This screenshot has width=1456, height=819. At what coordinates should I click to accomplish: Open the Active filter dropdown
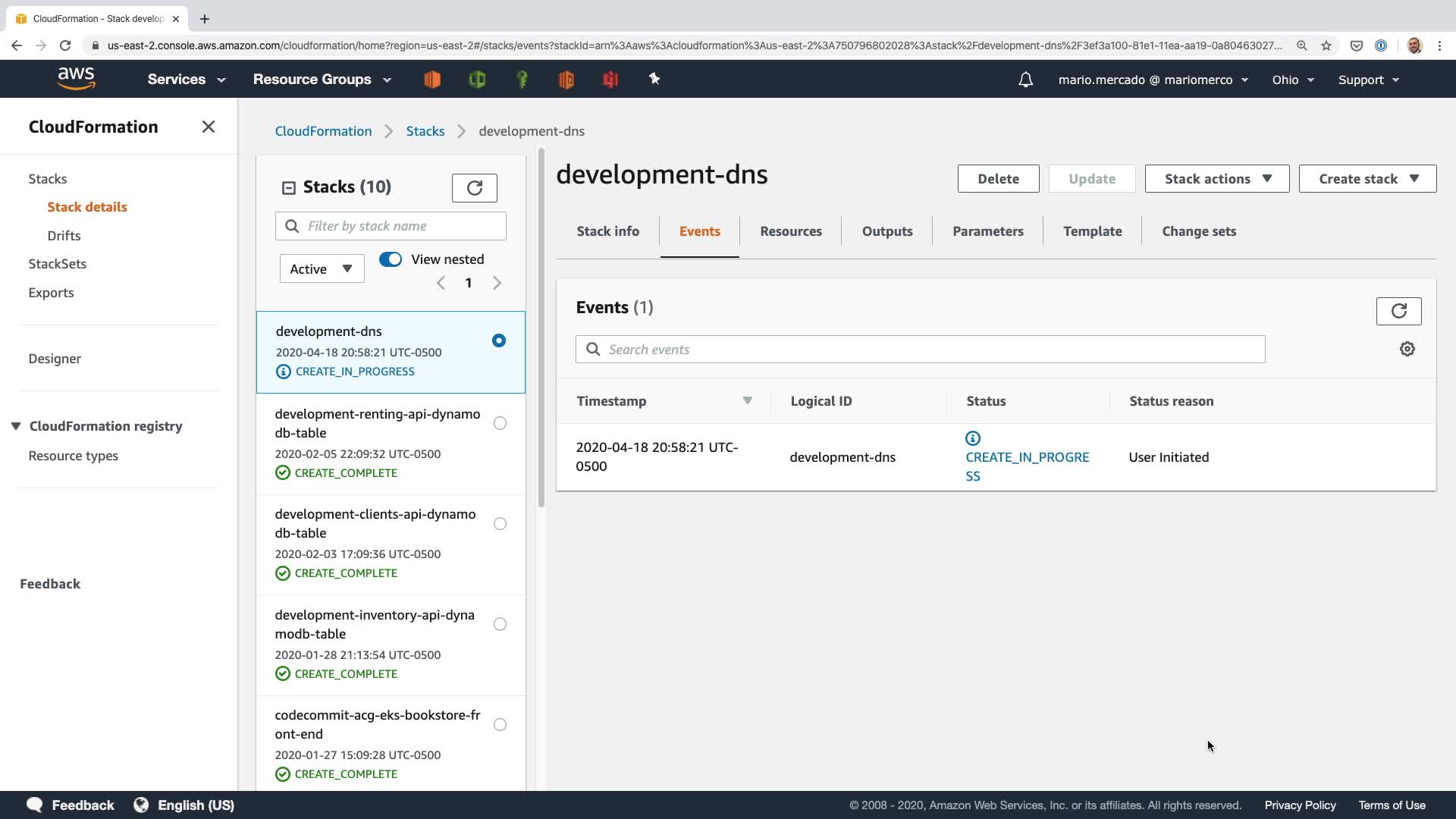tap(322, 268)
